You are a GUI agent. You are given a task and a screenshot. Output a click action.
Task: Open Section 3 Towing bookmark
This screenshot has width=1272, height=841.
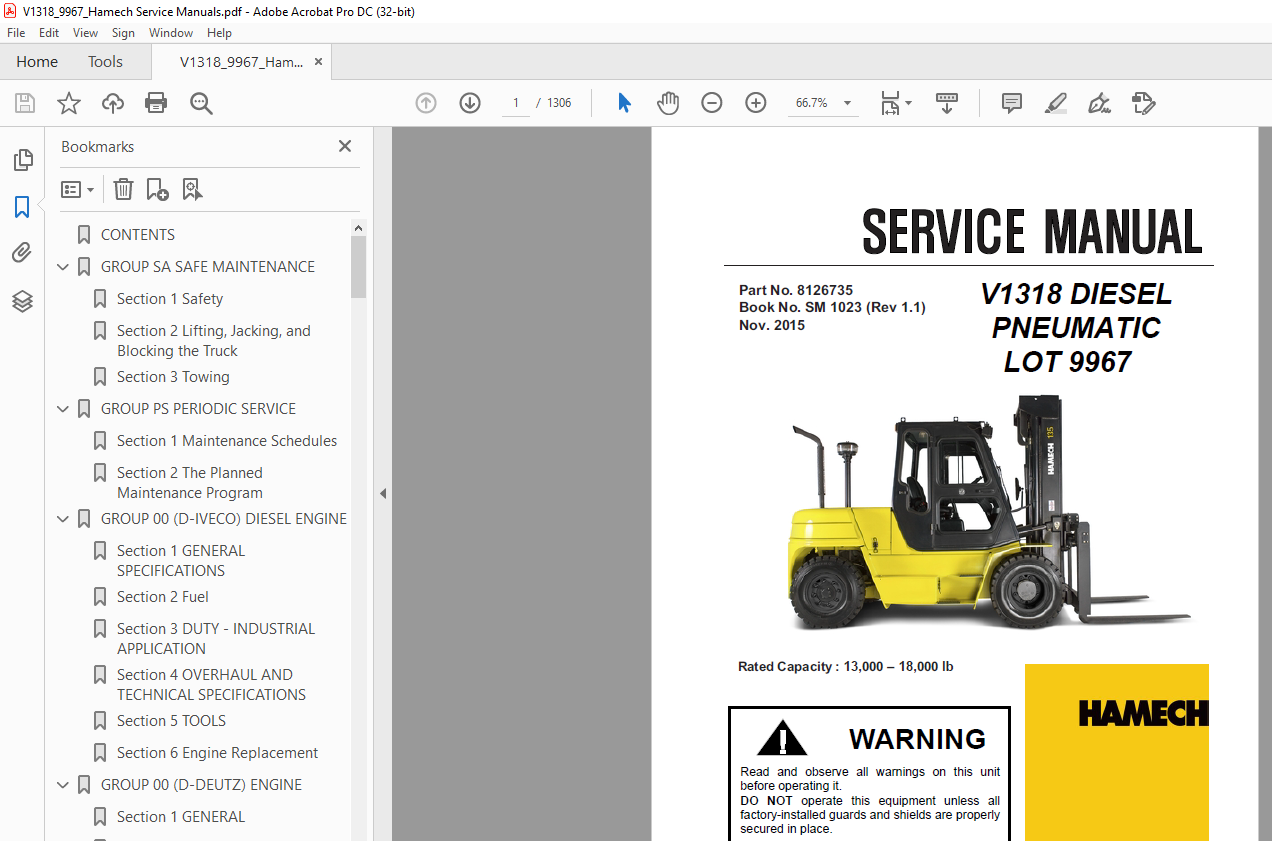click(x=173, y=377)
